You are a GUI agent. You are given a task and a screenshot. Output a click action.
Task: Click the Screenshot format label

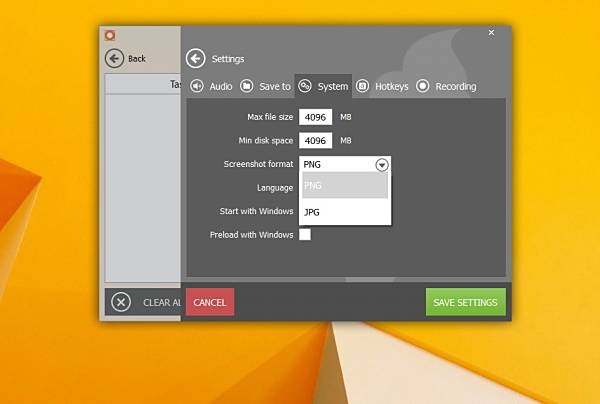(x=258, y=164)
